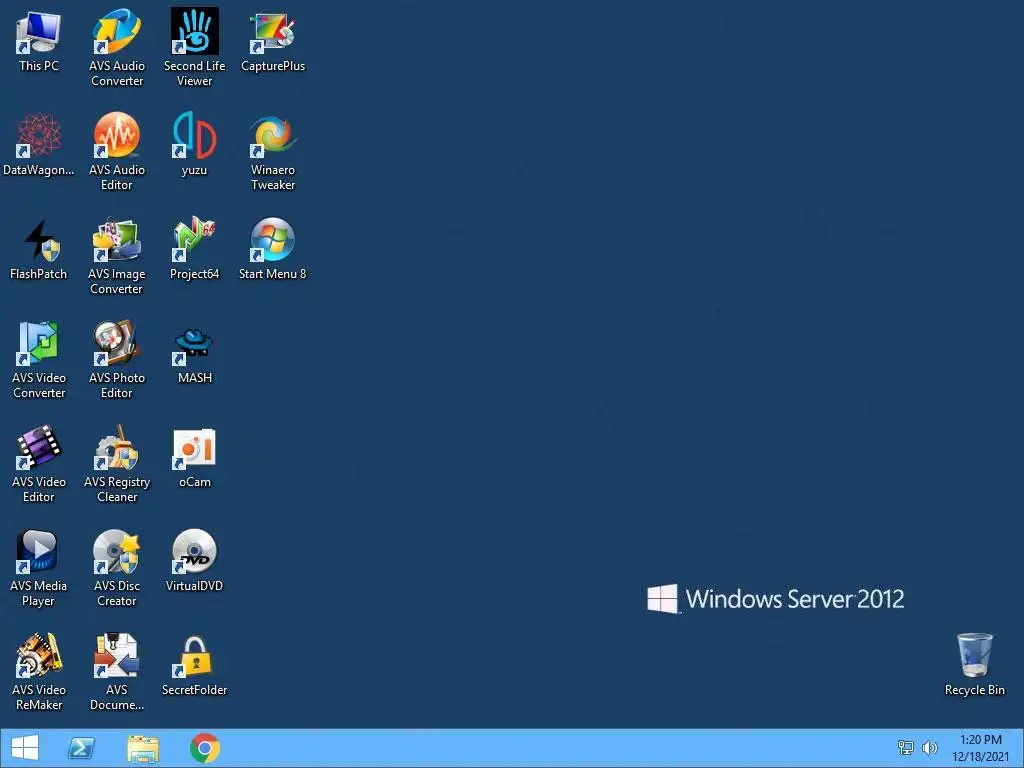Select the oCam screen recorder icon
The image size is (1024, 768).
(x=195, y=449)
